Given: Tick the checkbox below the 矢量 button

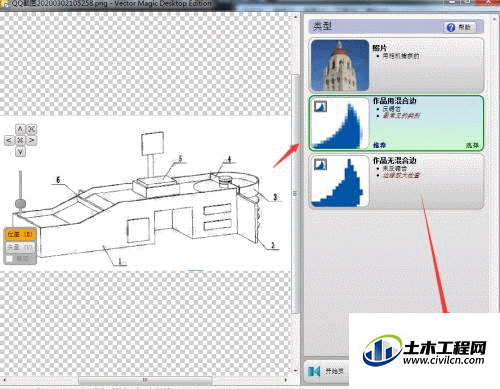Looking at the screenshot, I should click(10, 259).
